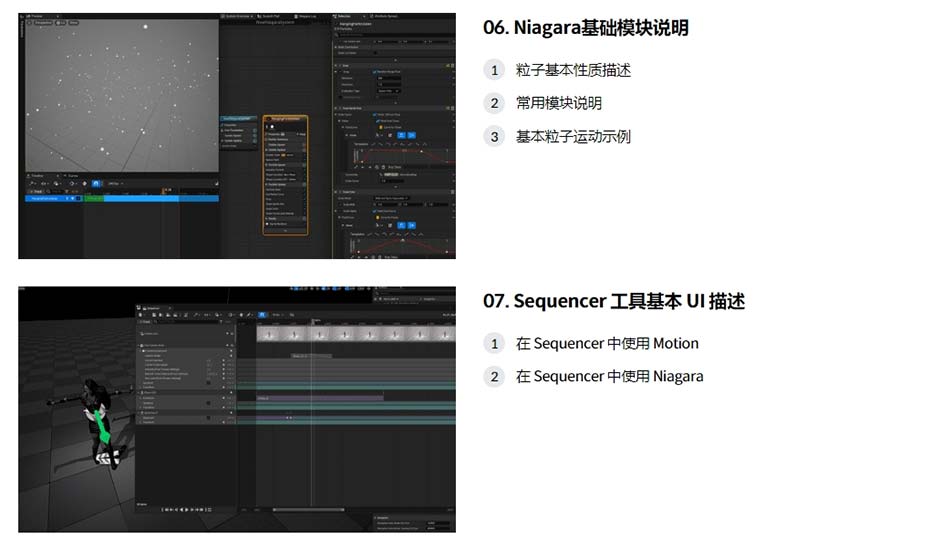930x549 pixels.
Task: Select the item 基本粒子运动示例
Action: 573,136
